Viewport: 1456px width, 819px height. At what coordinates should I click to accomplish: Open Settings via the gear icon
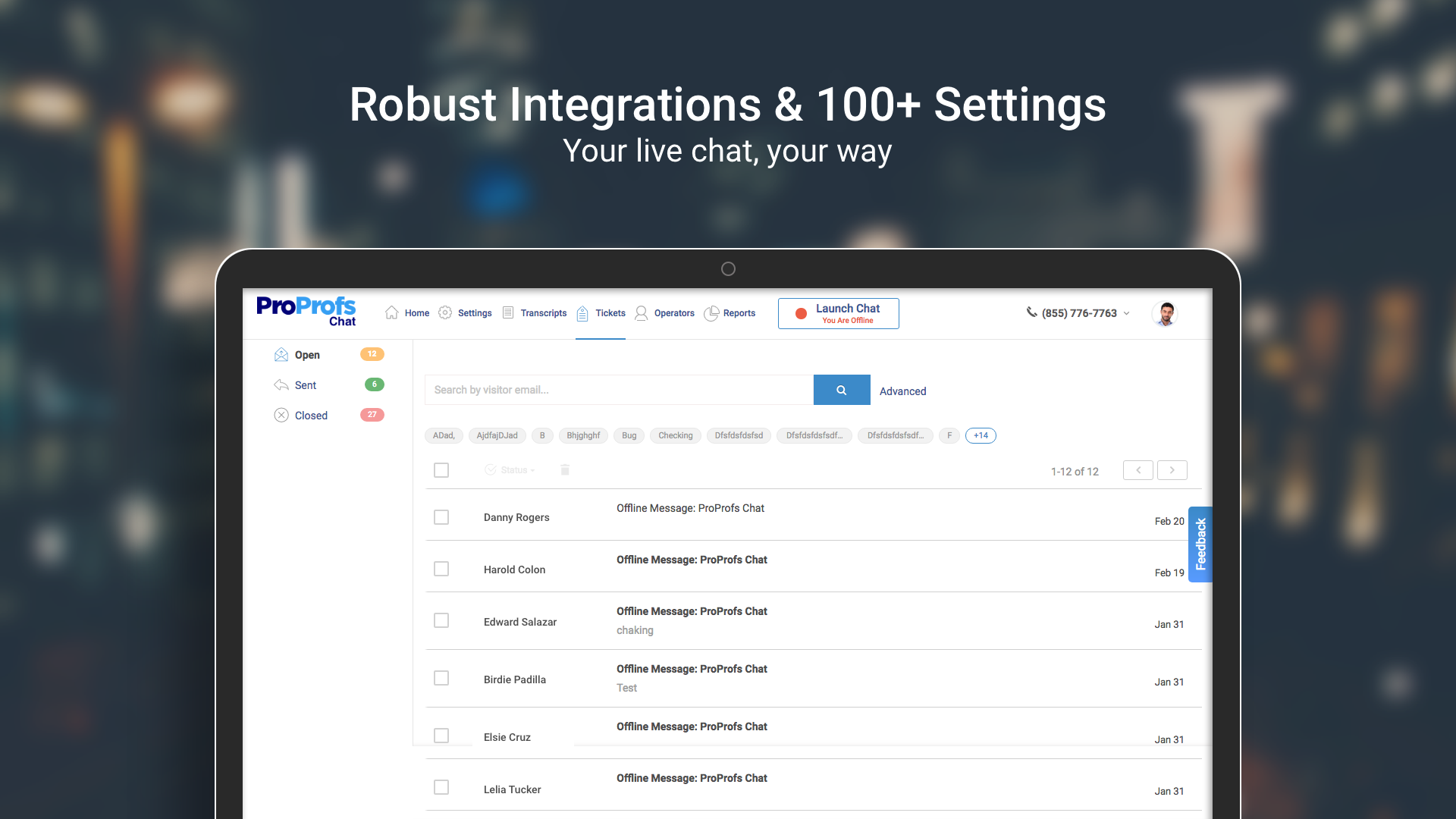(x=445, y=312)
